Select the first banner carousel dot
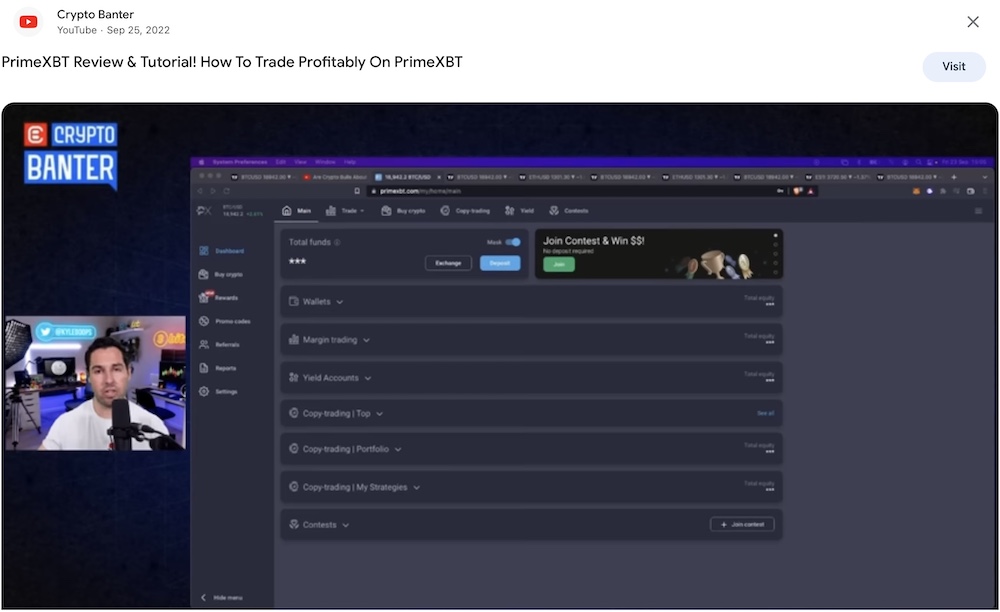 pos(776,235)
